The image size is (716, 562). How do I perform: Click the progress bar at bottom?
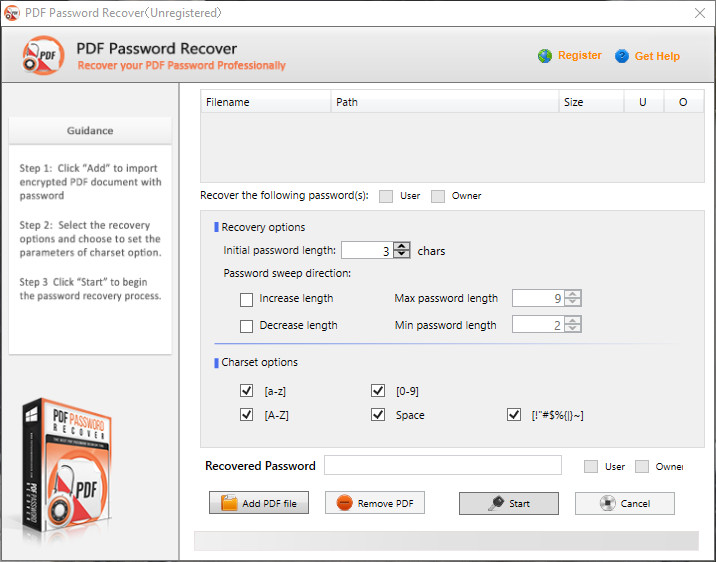click(x=446, y=541)
